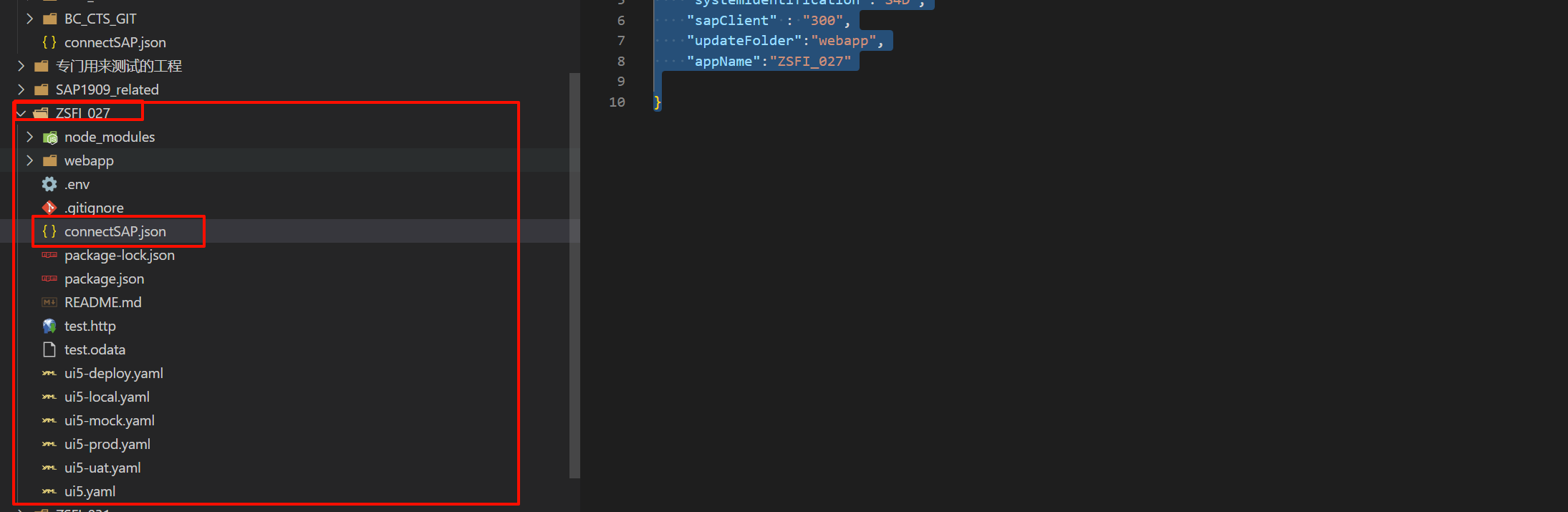This screenshot has height=512, width=1568.
Task: Click the JSON braces icon of top connectSAP.json
Action: coord(49,42)
